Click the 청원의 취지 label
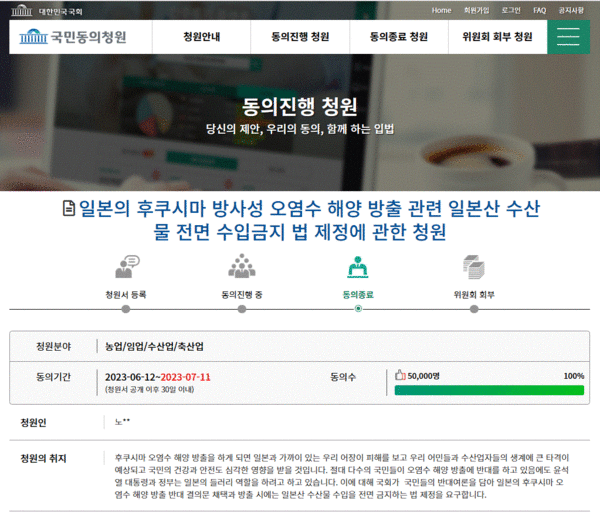 (43, 458)
